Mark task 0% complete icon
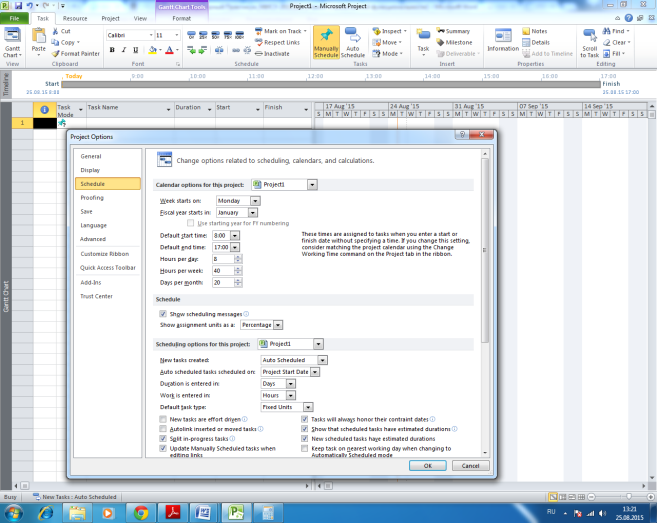The height and width of the screenshot is (523, 657). 191,35
